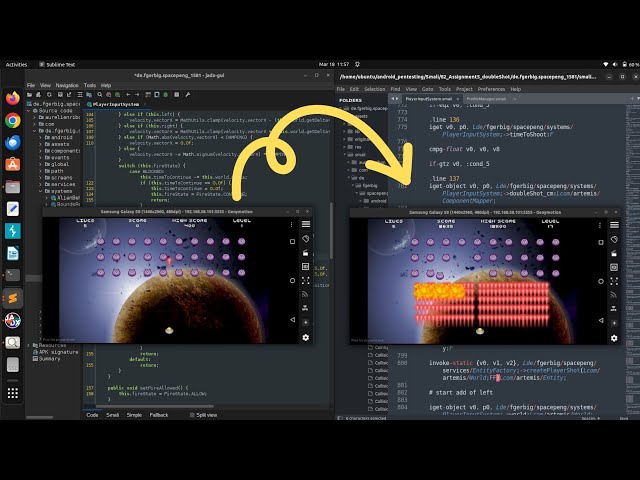The height and width of the screenshot is (480, 640).
Task: Click the clock date in top bar
Action: [334, 64]
